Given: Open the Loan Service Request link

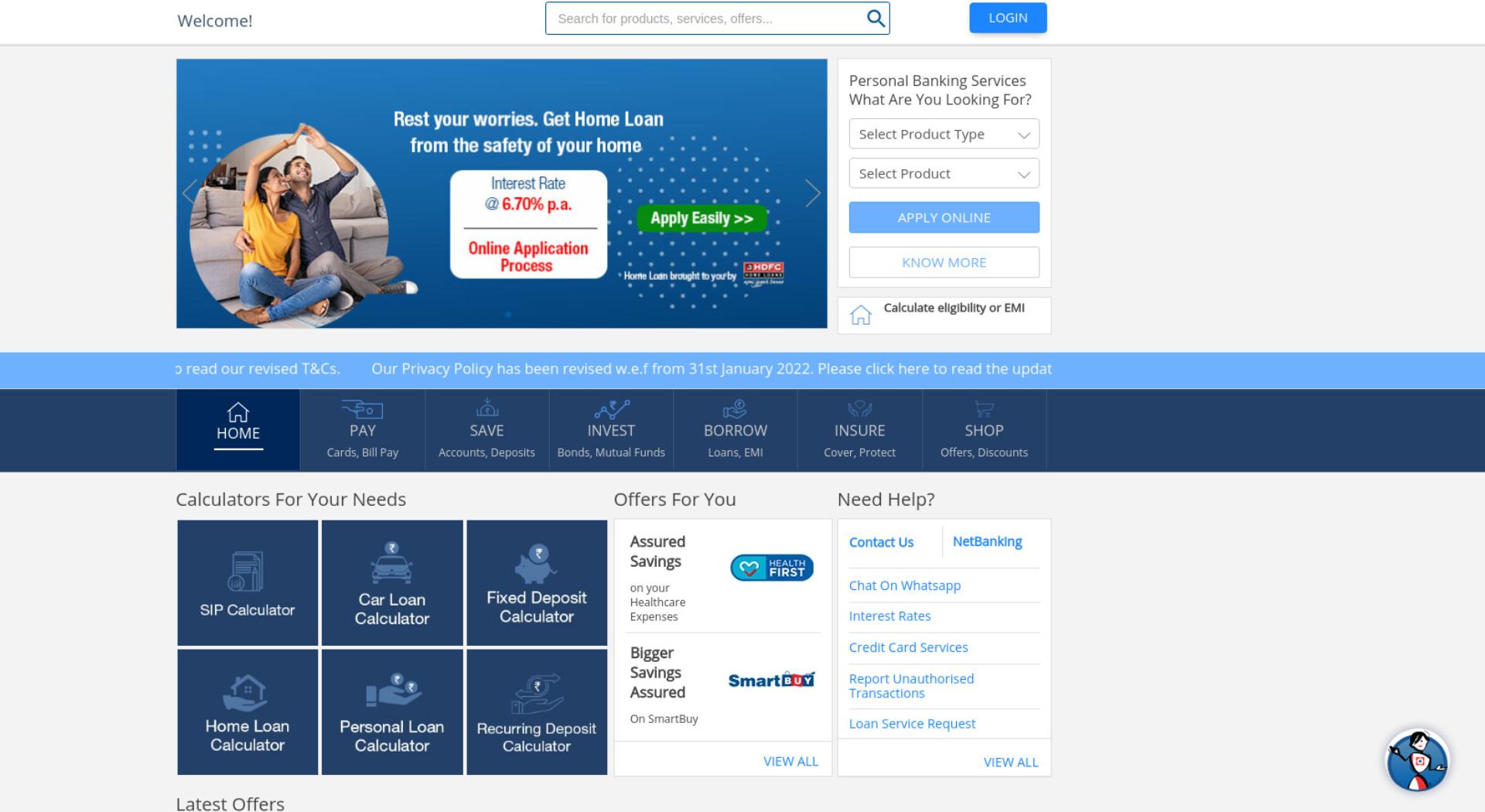Looking at the screenshot, I should [912, 724].
